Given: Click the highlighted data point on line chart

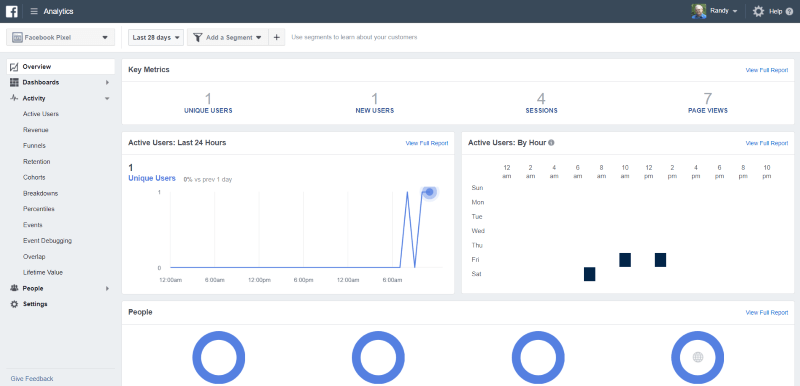Looking at the screenshot, I should [x=430, y=192].
